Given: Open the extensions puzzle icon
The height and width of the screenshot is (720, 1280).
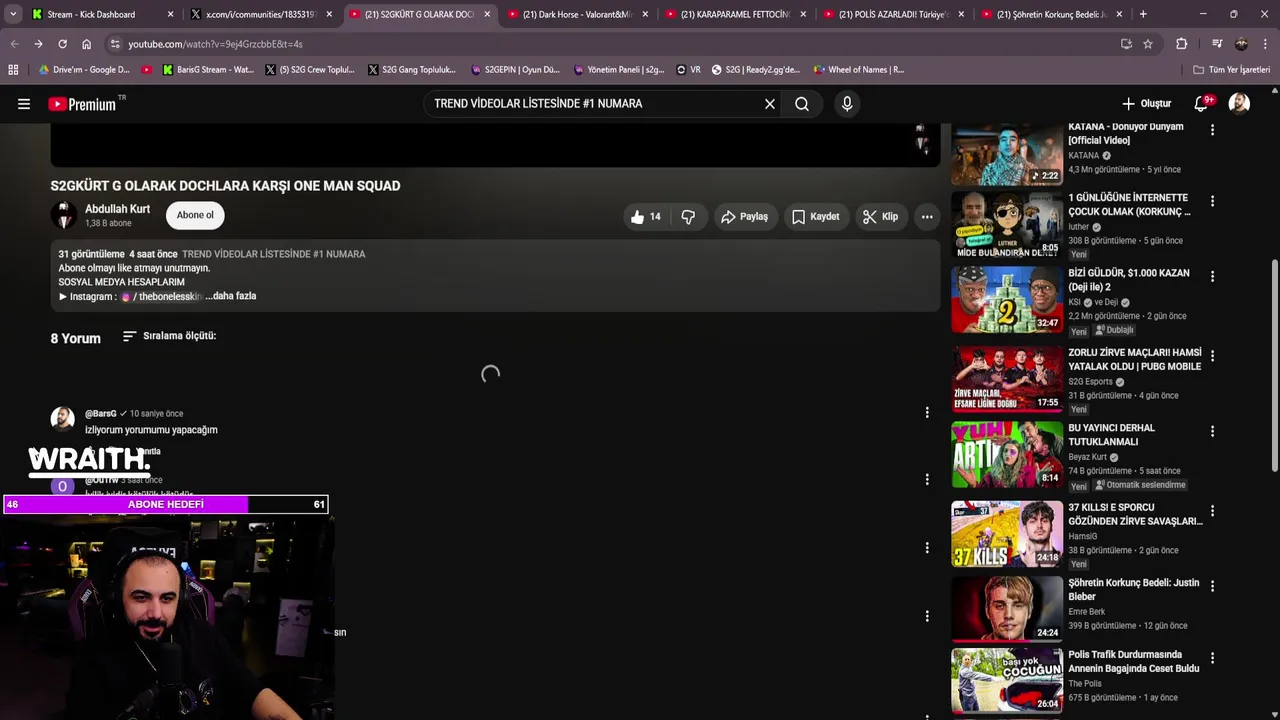Looking at the screenshot, I should (x=1181, y=44).
